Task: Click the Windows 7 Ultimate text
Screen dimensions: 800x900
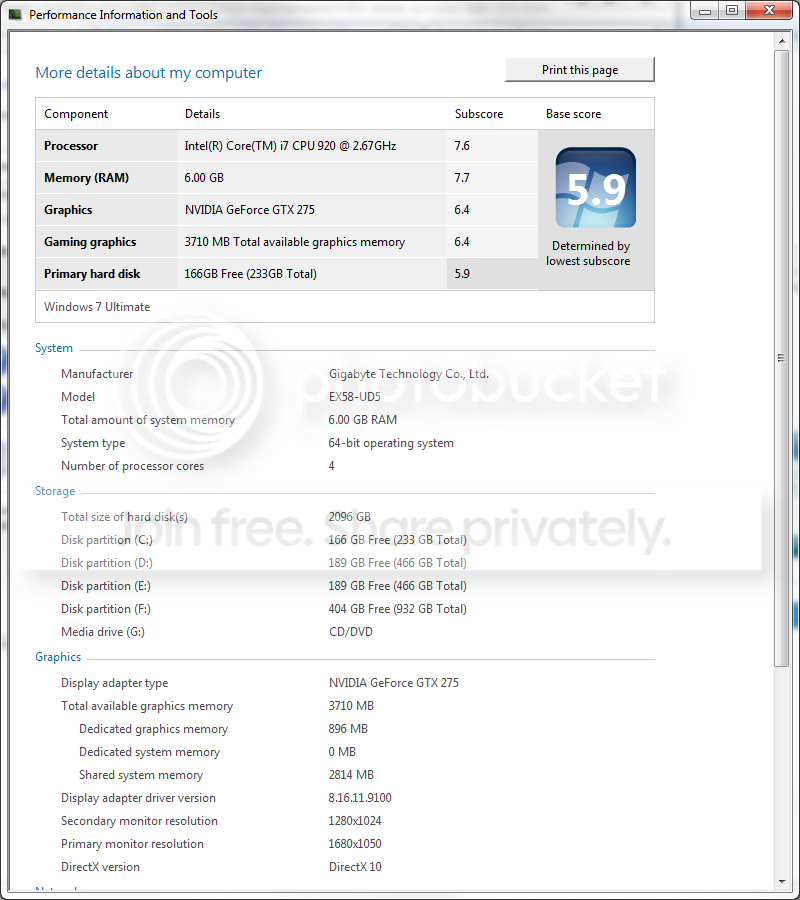Action: tap(97, 307)
